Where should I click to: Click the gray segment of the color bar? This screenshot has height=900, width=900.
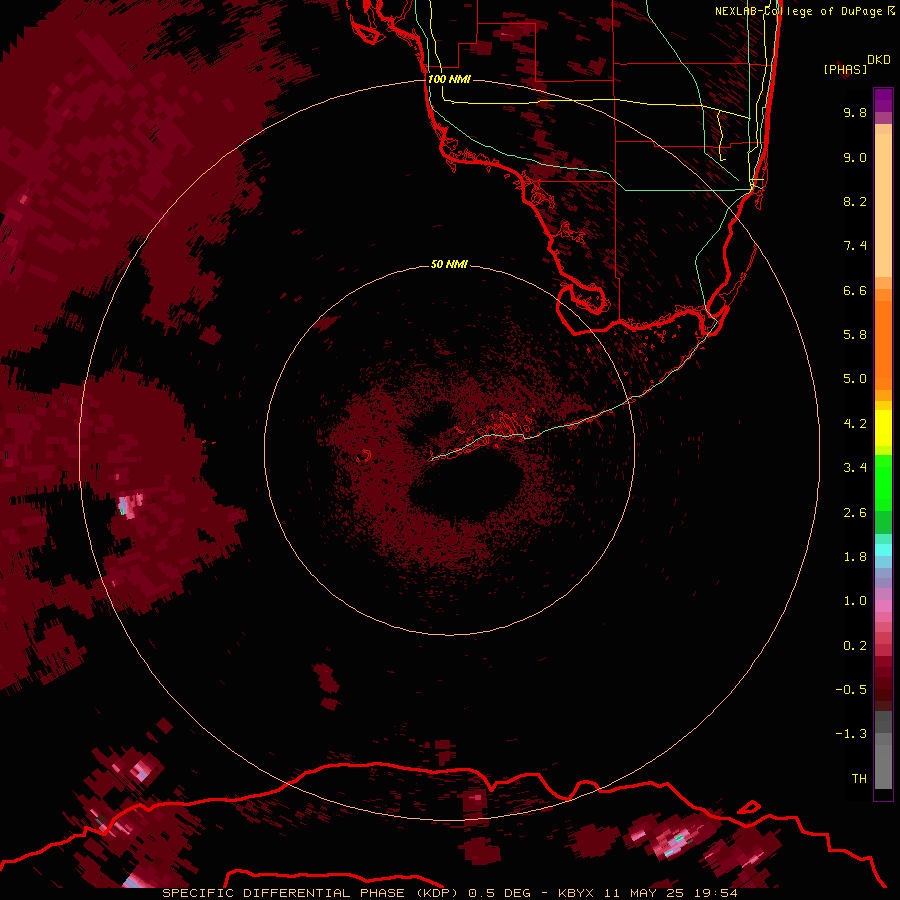tap(883, 750)
